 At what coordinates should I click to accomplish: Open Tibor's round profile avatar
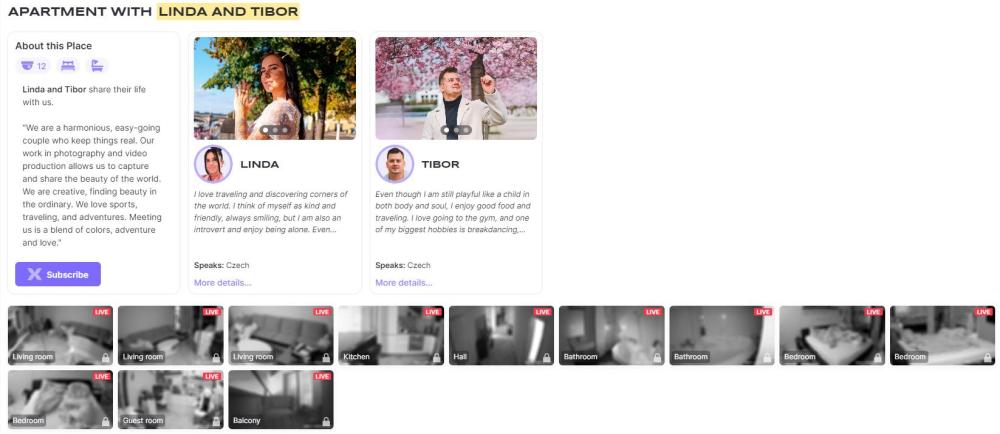395,164
